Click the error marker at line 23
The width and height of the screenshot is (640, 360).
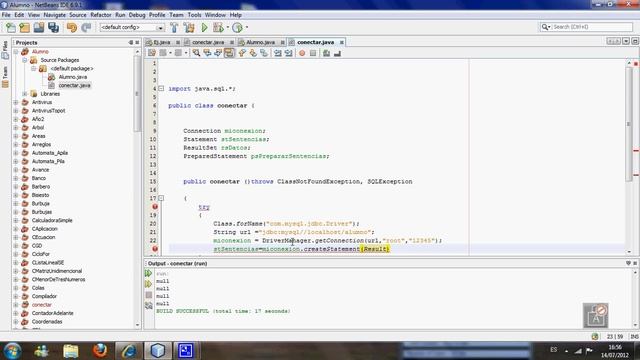pyautogui.click(x=155, y=249)
